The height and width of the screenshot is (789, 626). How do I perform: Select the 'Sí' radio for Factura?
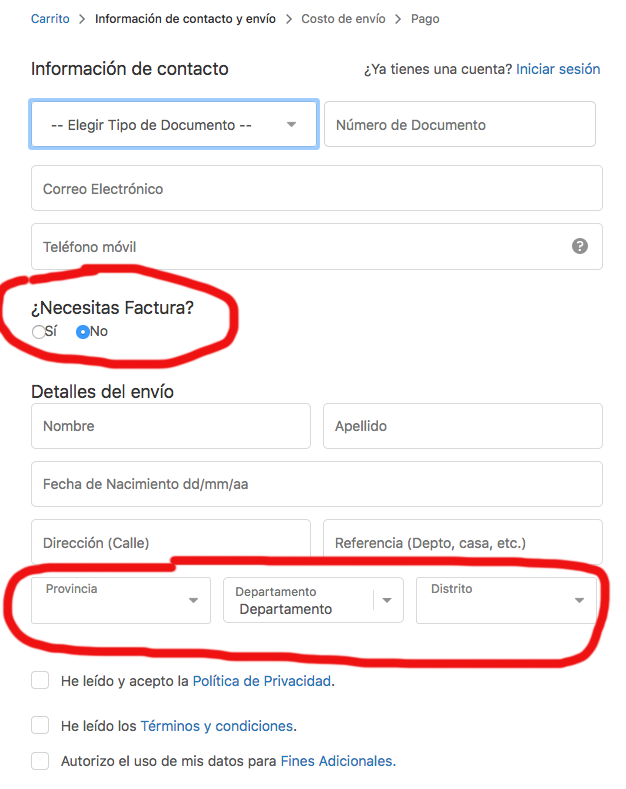point(39,332)
